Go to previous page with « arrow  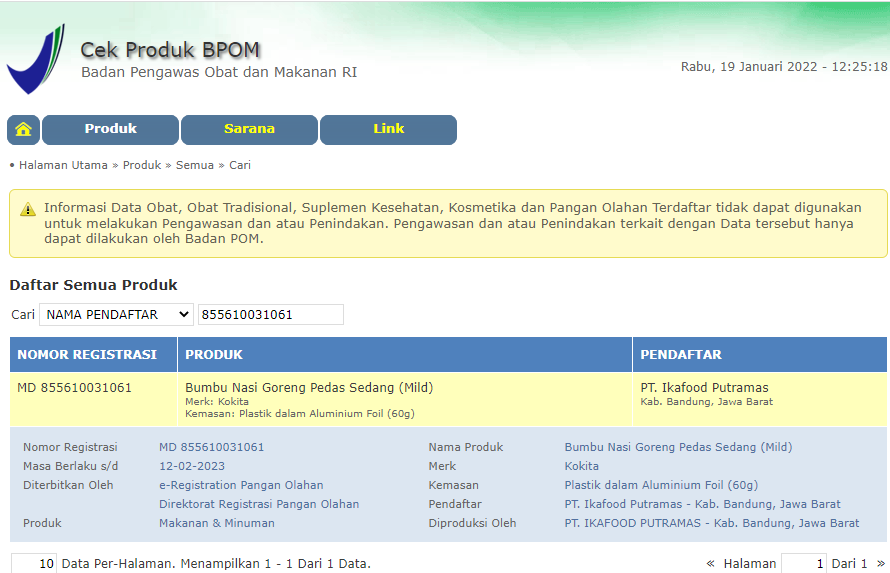(x=710, y=563)
